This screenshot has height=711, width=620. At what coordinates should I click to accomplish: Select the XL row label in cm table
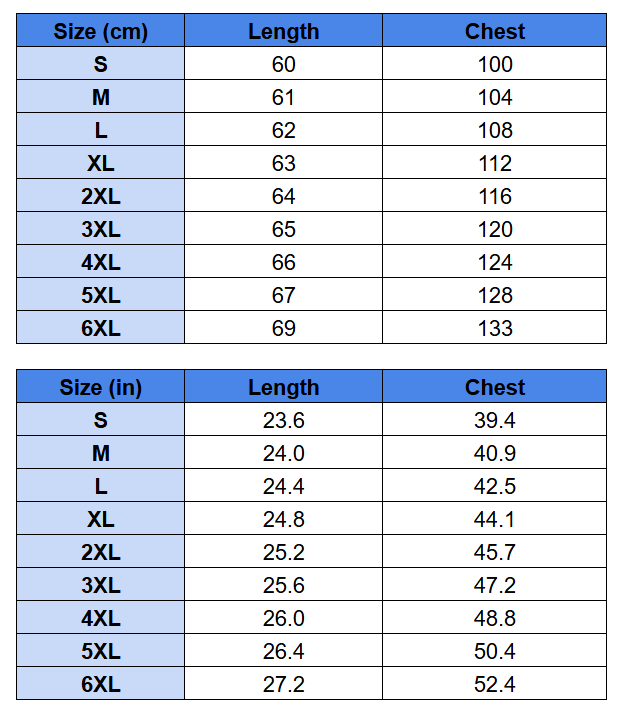100,162
